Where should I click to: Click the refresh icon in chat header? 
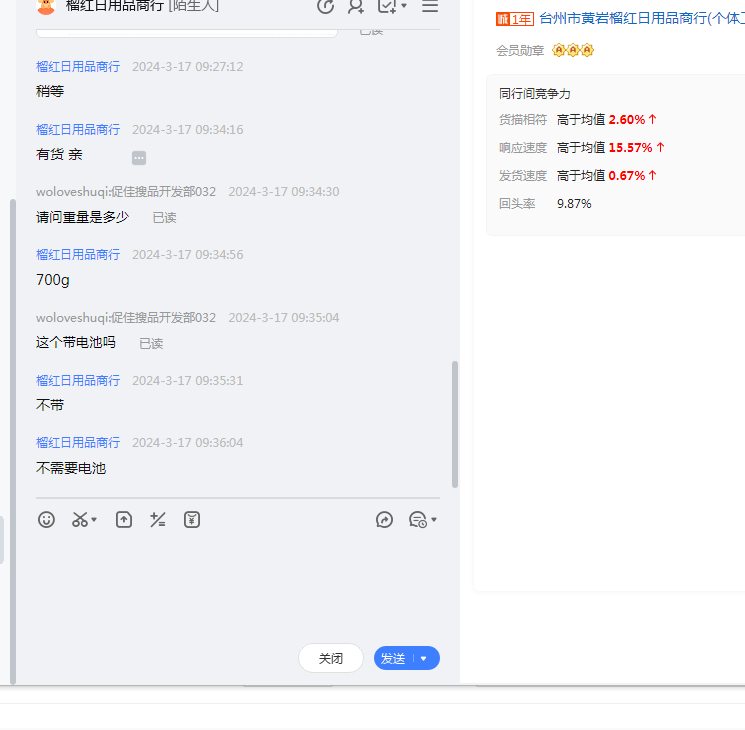pyautogui.click(x=325, y=7)
